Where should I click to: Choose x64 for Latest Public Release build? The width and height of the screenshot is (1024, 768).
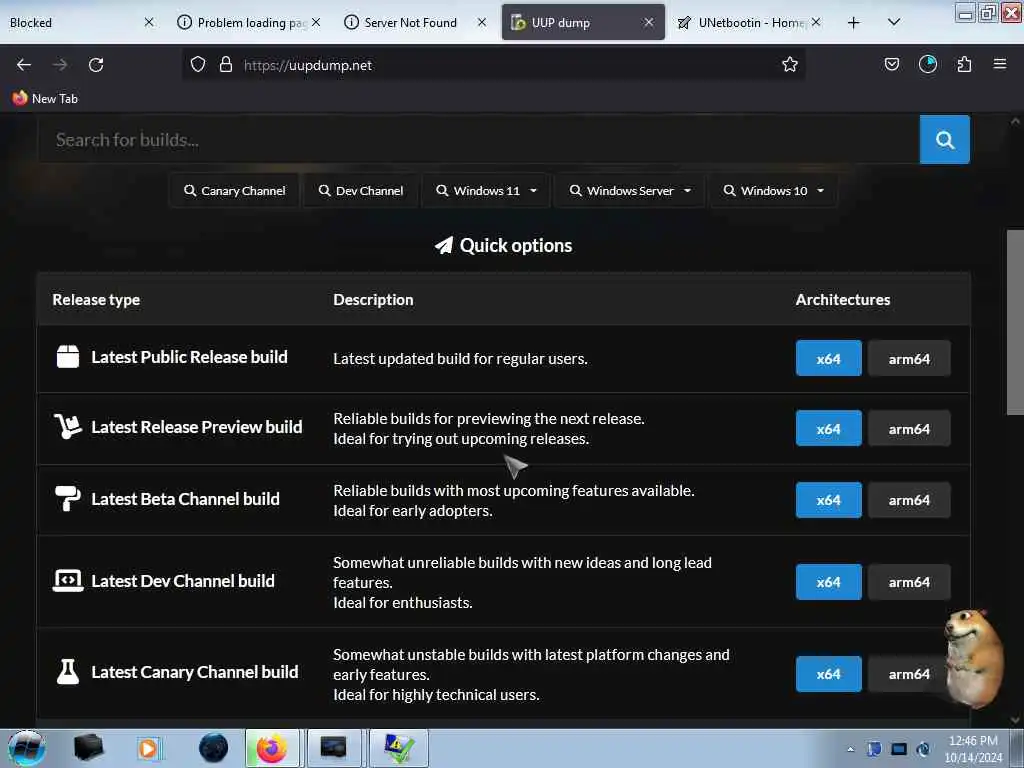[x=828, y=359]
